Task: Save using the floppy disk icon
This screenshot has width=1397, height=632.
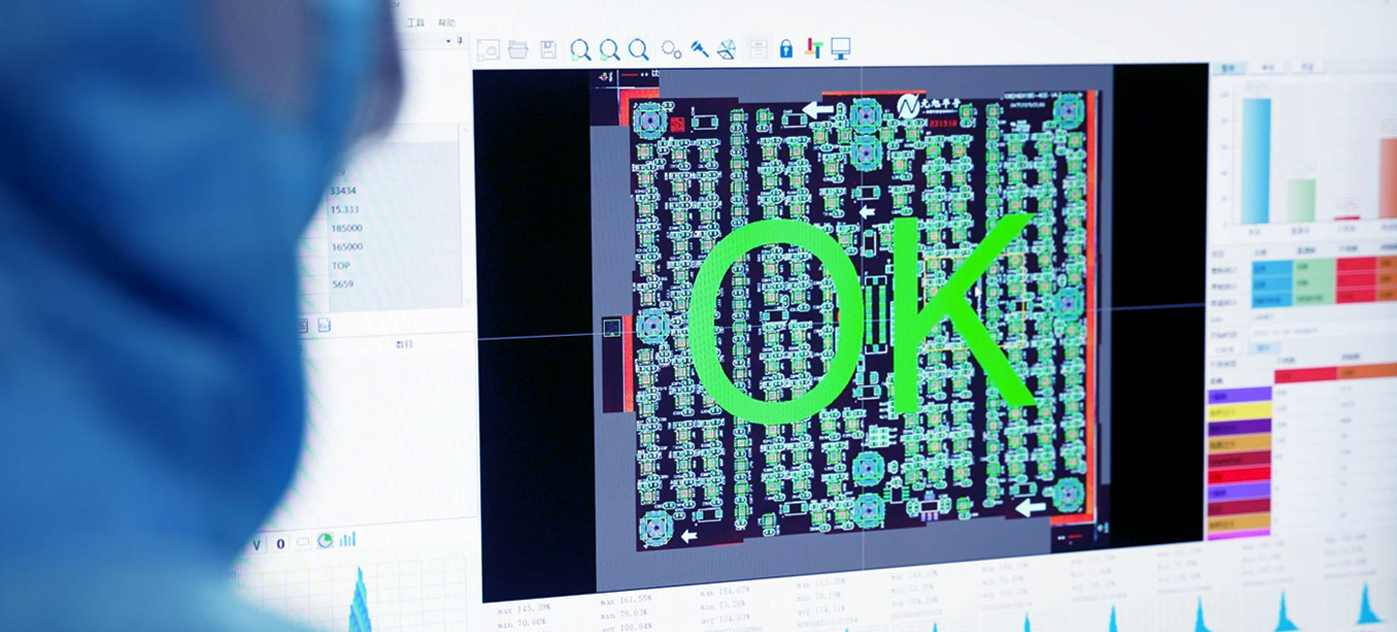Action: 548,49
